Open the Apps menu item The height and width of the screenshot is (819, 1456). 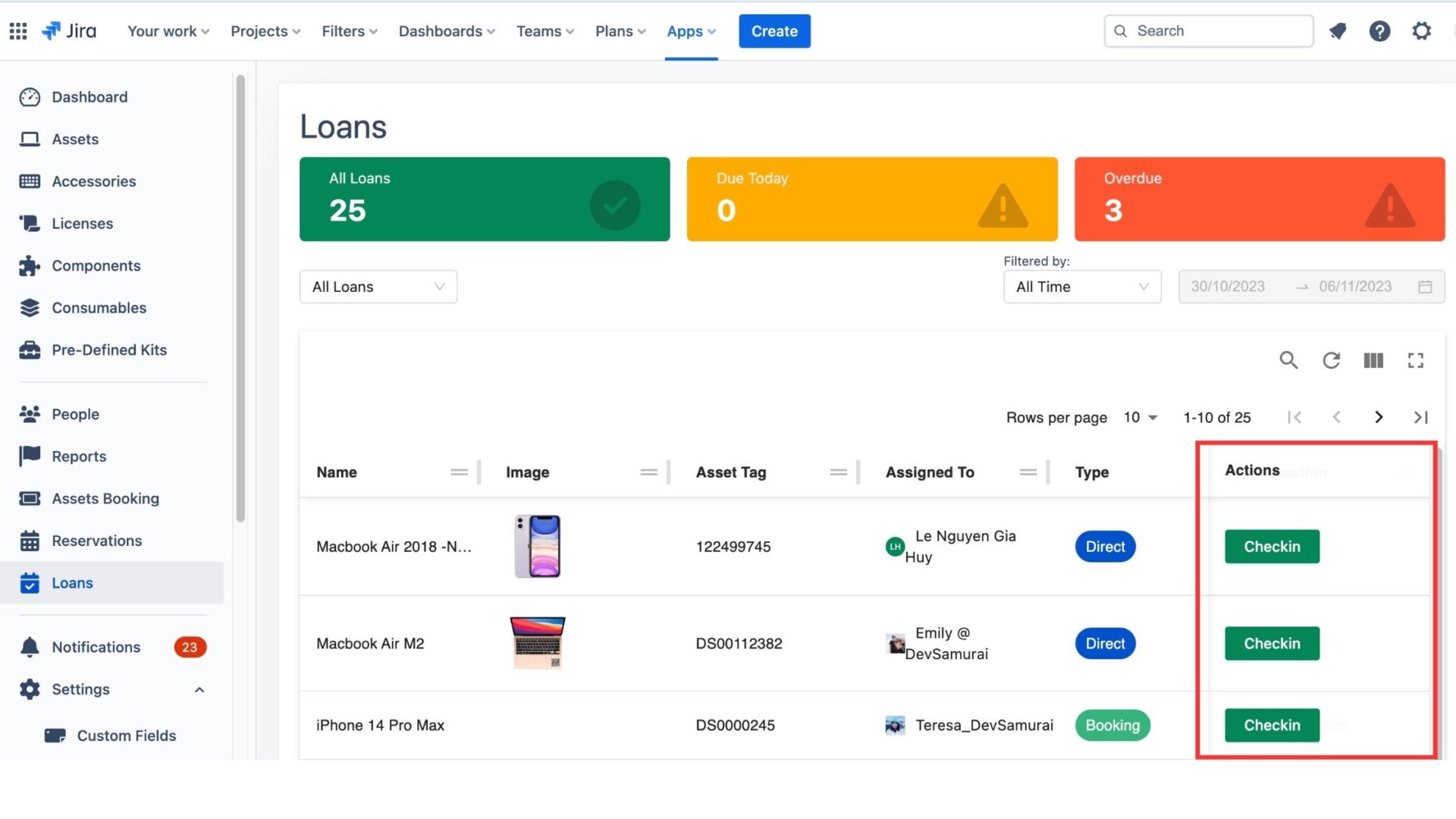(x=691, y=30)
